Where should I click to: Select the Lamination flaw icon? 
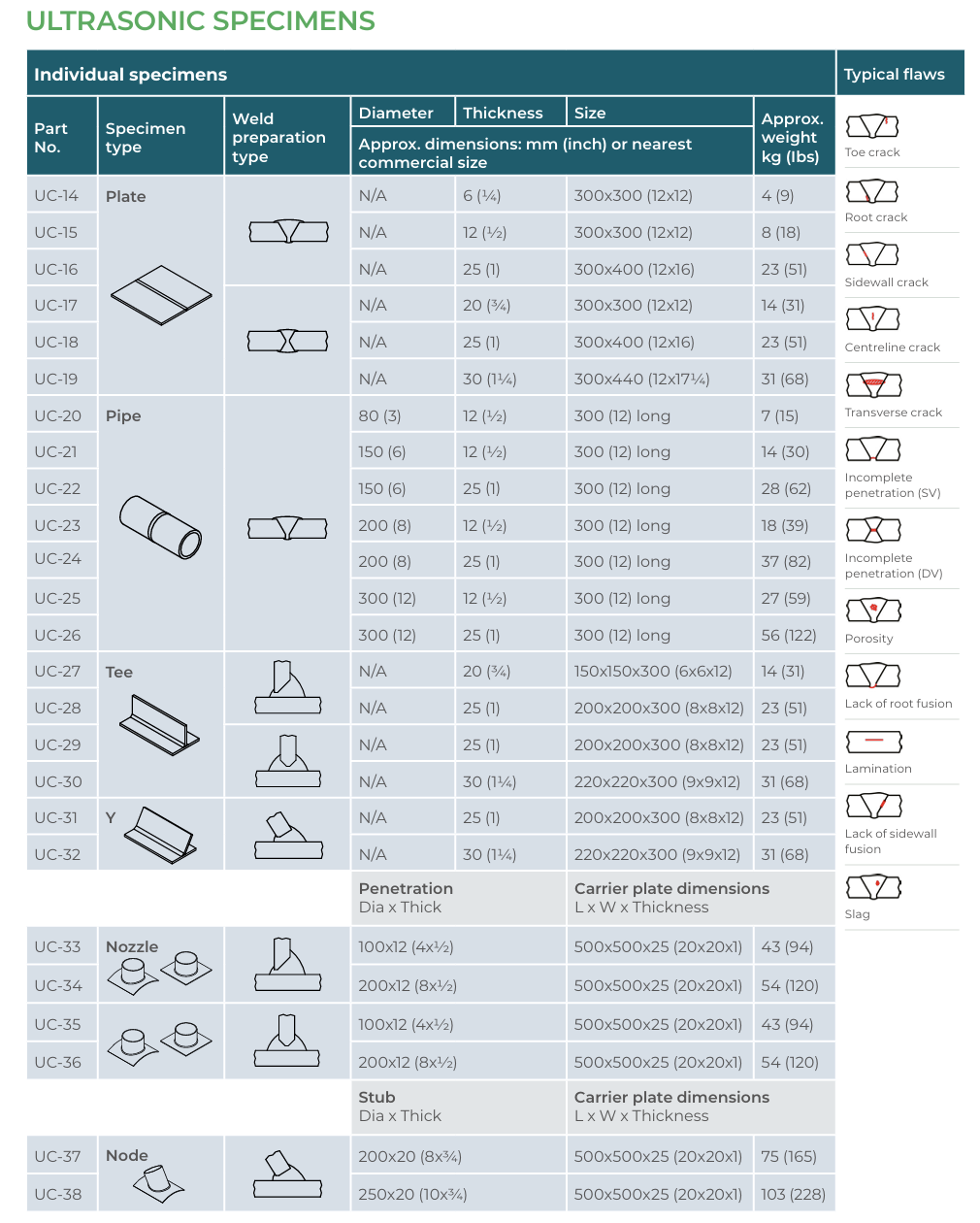coord(873,742)
